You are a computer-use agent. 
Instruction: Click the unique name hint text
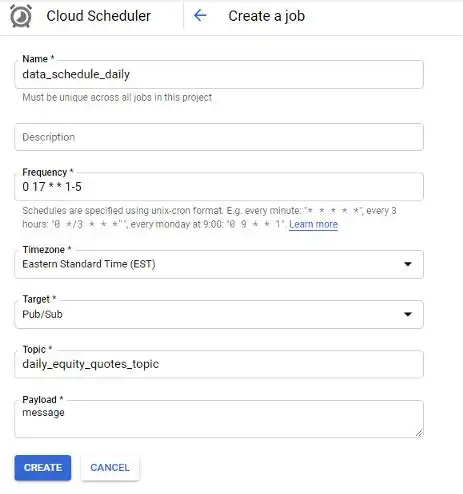pos(117,97)
